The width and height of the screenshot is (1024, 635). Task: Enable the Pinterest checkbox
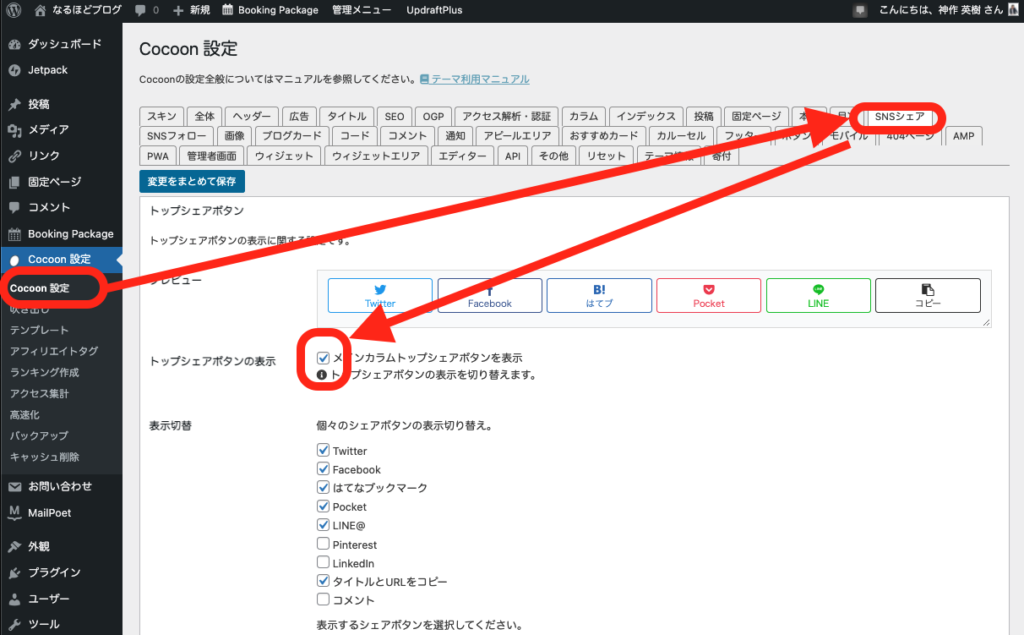coord(323,544)
